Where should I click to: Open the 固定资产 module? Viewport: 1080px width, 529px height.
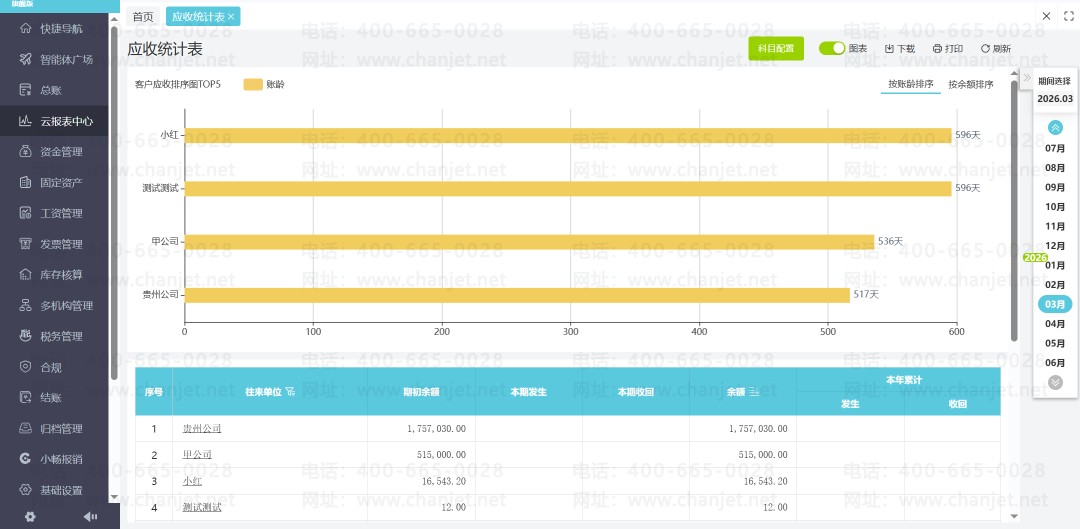(x=61, y=183)
